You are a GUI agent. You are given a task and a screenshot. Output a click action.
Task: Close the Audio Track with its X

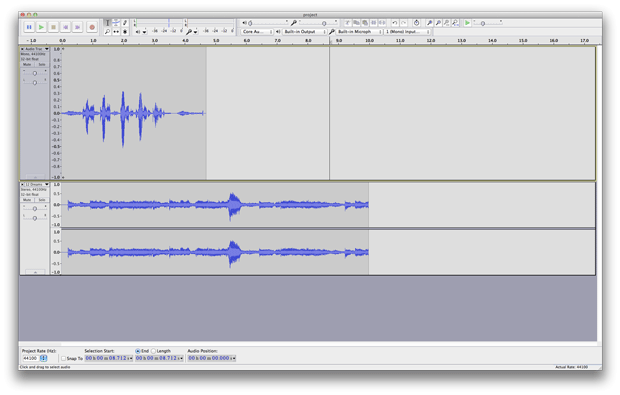coord(22,49)
